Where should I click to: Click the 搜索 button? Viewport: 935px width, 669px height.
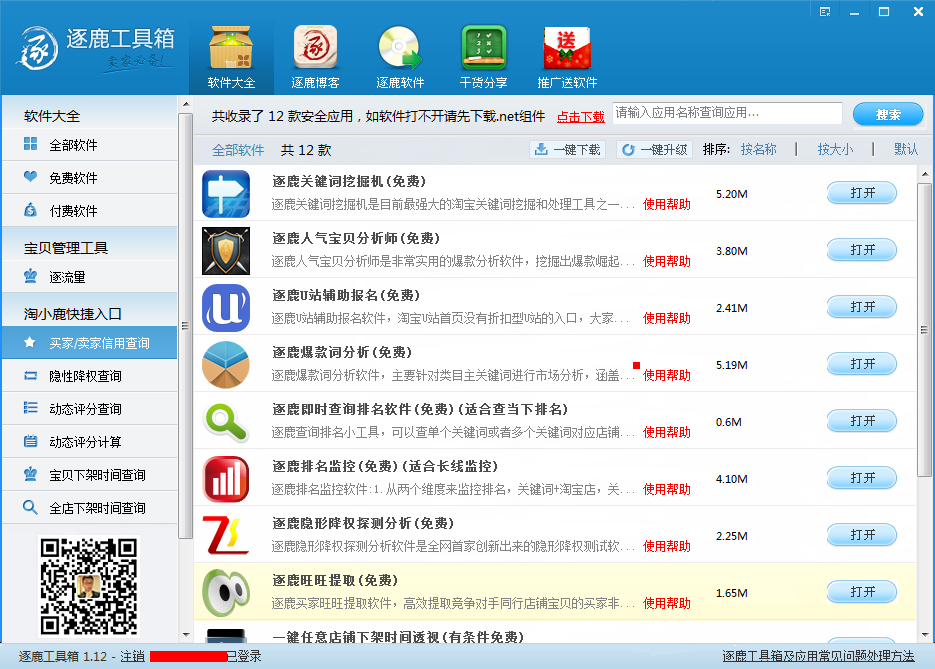tap(888, 114)
